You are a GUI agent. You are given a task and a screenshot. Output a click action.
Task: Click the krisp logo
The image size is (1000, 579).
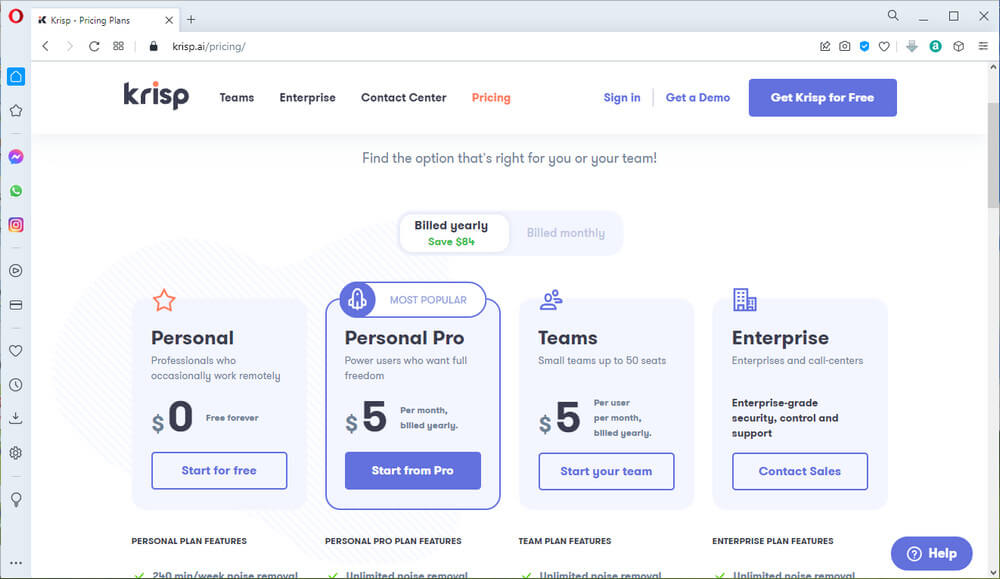(156, 96)
